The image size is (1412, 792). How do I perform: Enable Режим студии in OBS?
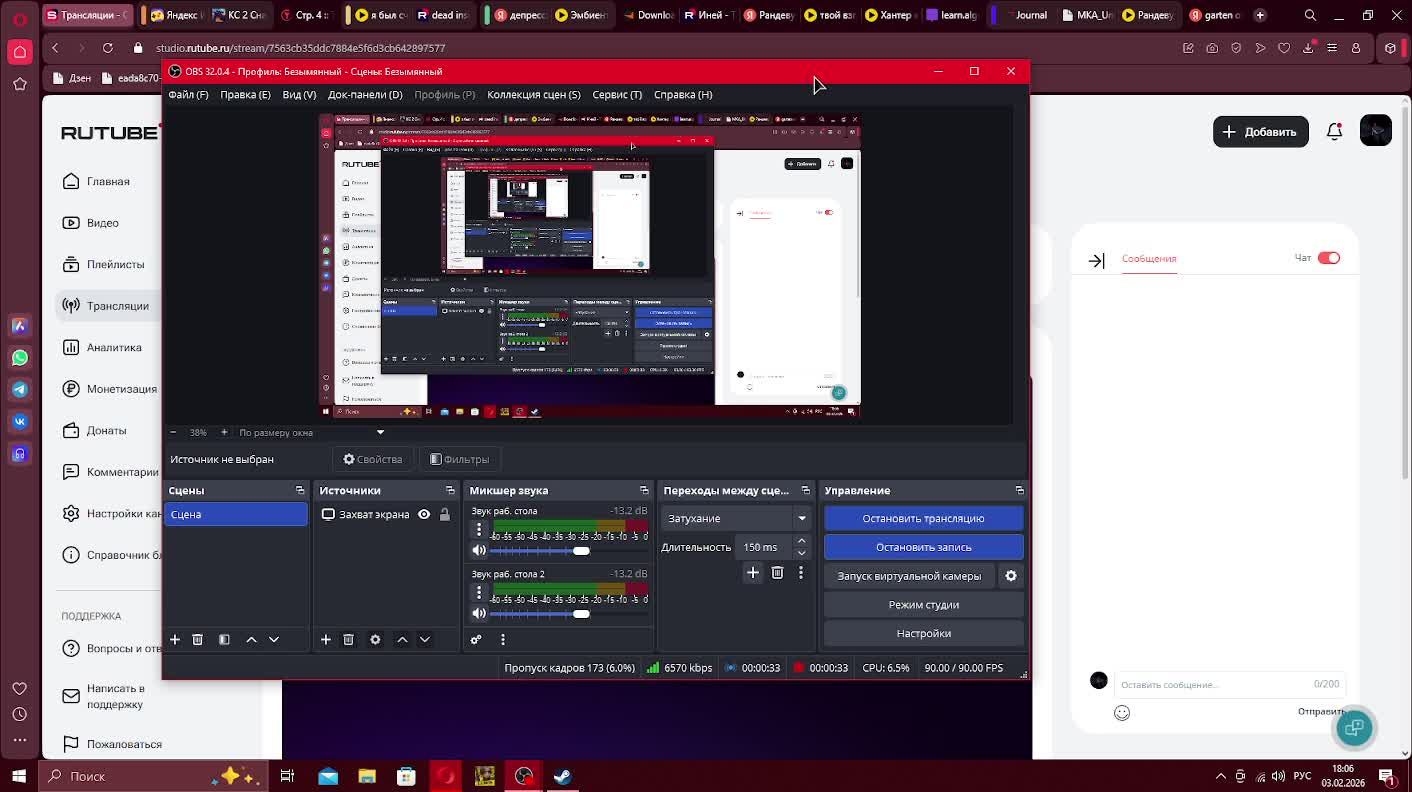pyautogui.click(x=924, y=605)
